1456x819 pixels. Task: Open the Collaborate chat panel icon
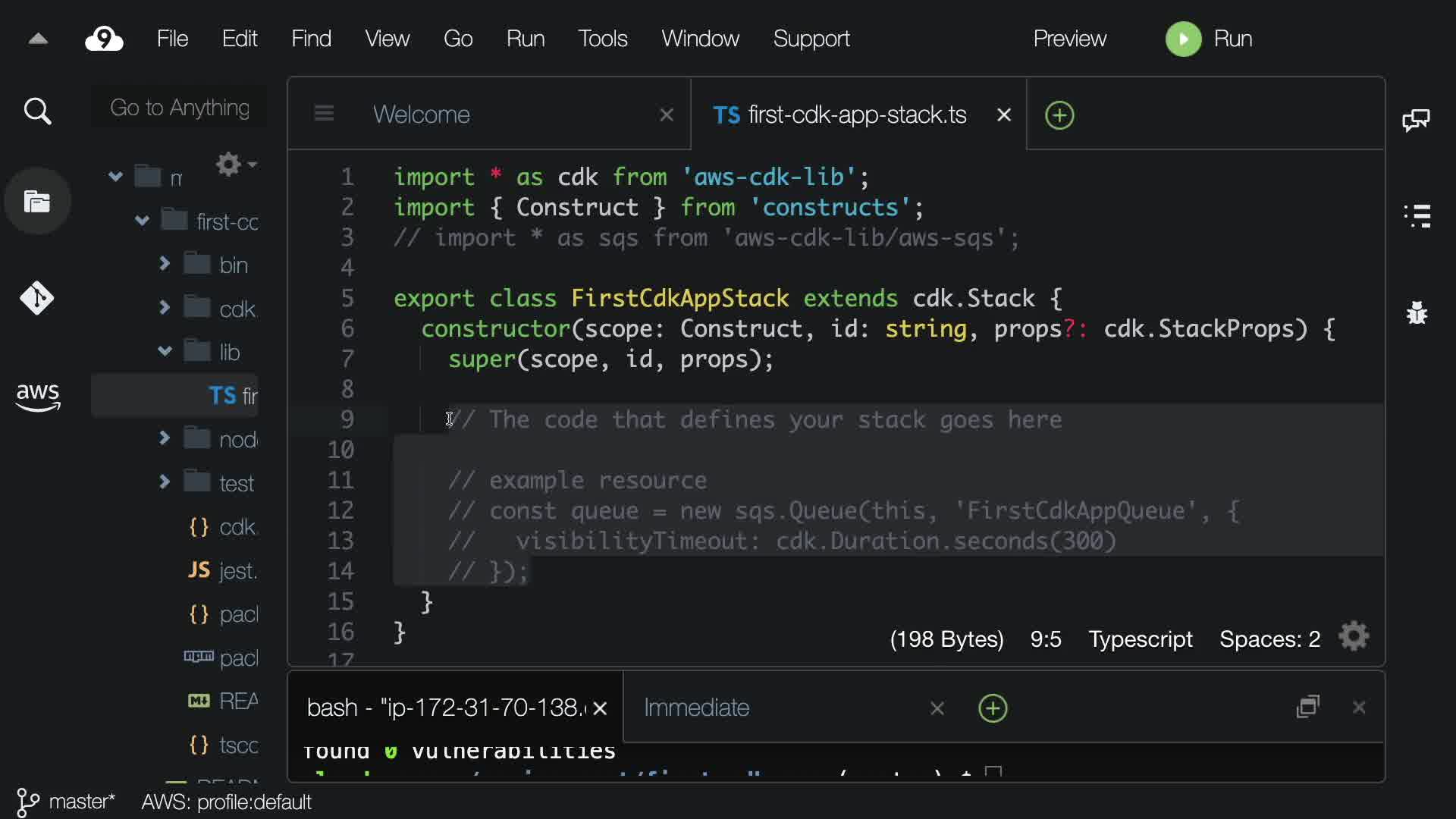click(1417, 119)
